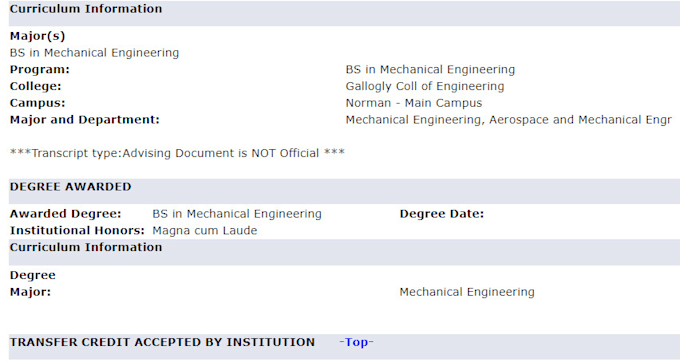Select the awarded BS in Mechanical Engineering value
Viewport: 680px width, 362px height.
pos(237,214)
